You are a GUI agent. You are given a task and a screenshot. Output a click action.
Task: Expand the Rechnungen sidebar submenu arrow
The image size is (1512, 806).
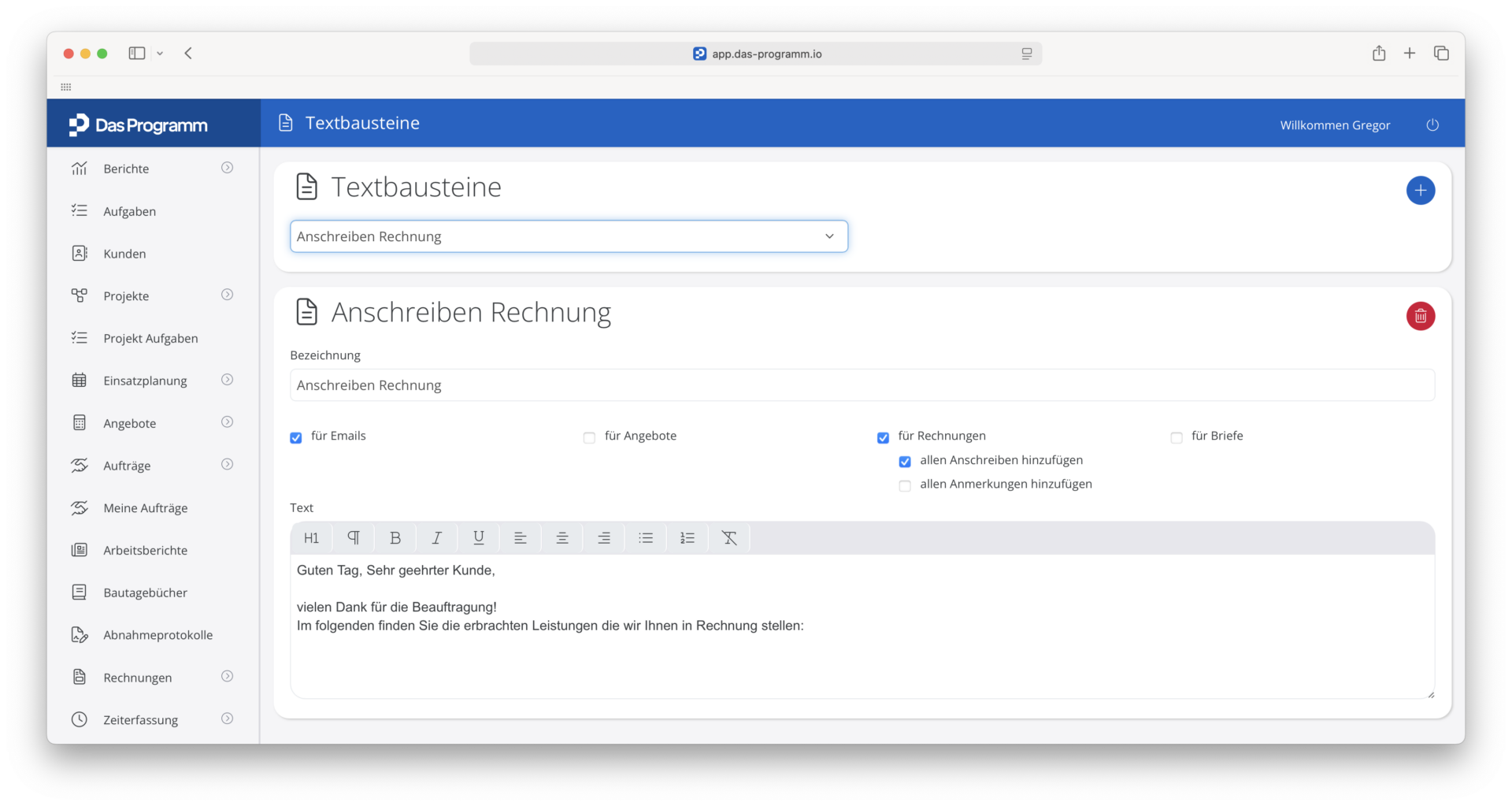pyautogui.click(x=228, y=677)
